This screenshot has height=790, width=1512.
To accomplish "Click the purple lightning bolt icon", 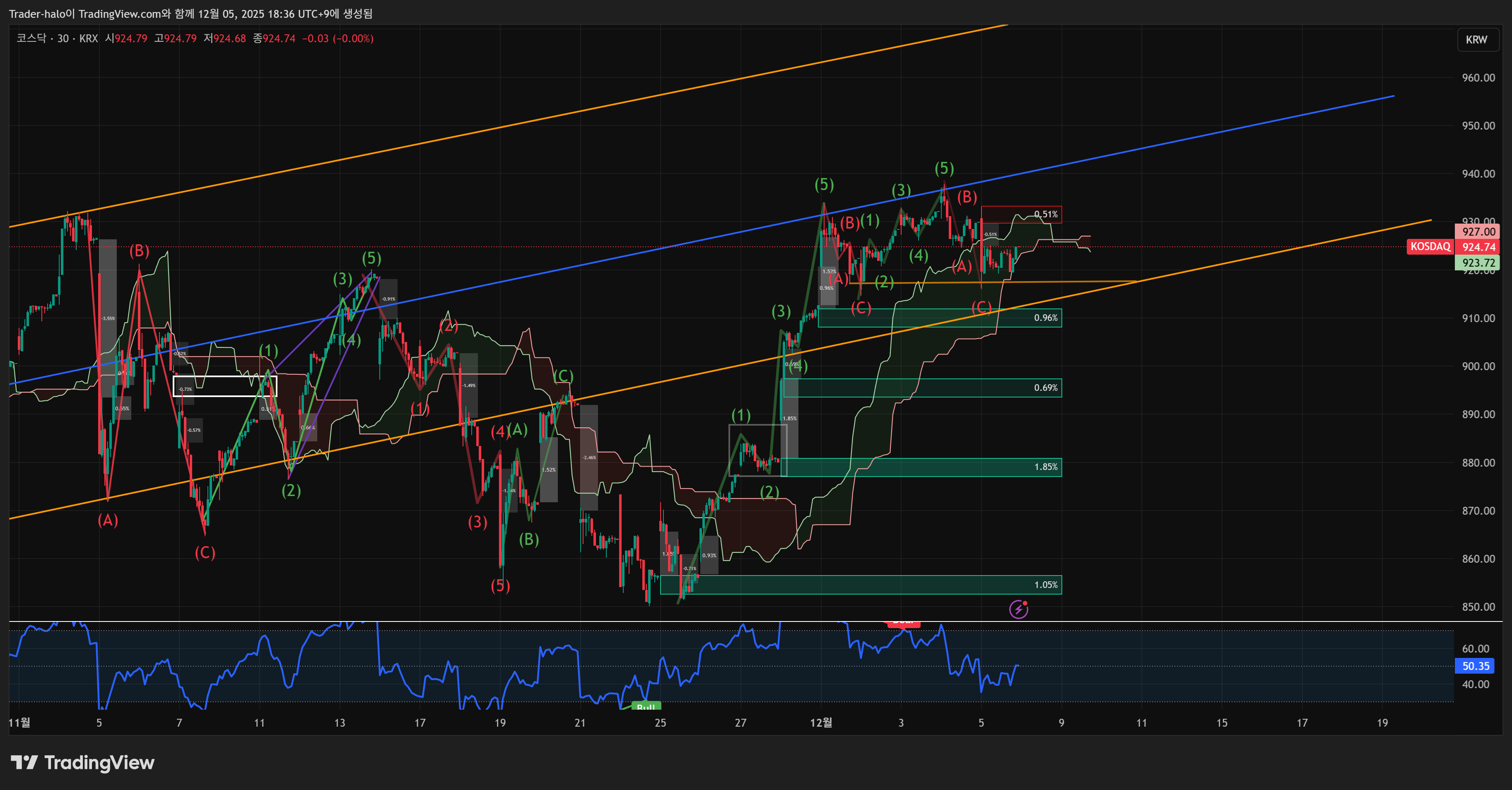I will (x=1018, y=609).
